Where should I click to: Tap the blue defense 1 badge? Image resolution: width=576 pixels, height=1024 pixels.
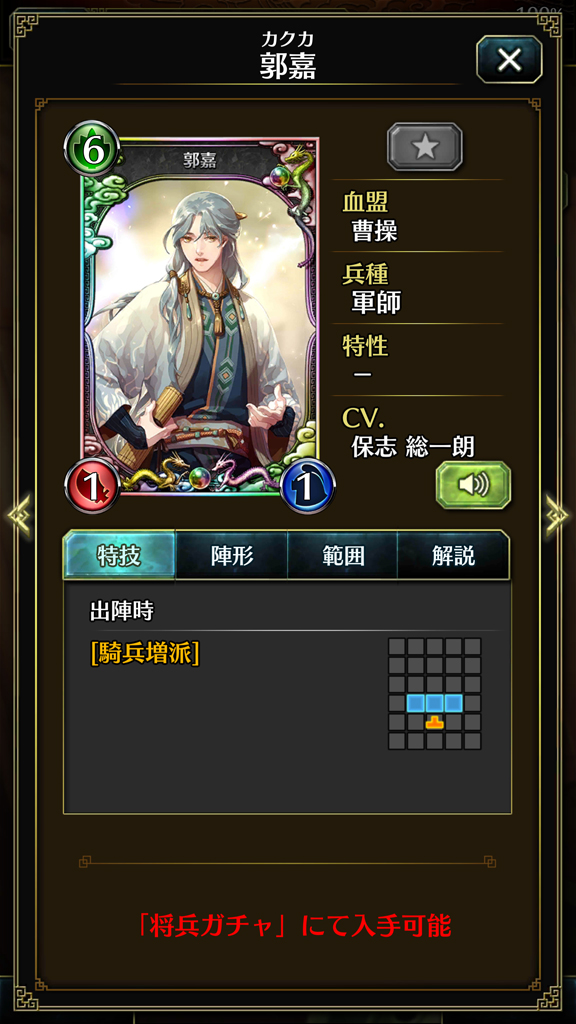(308, 486)
